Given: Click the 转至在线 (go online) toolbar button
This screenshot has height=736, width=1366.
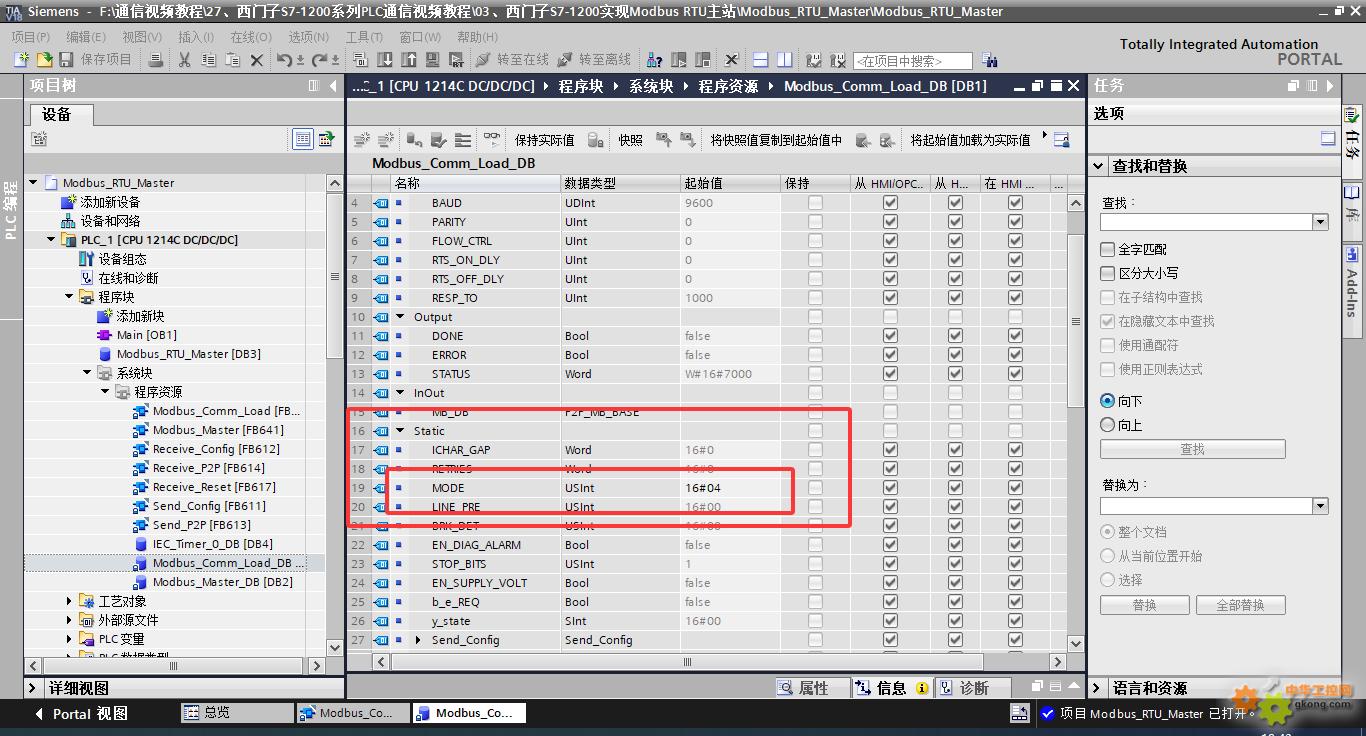Looking at the screenshot, I should pyautogui.click(x=512, y=60).
